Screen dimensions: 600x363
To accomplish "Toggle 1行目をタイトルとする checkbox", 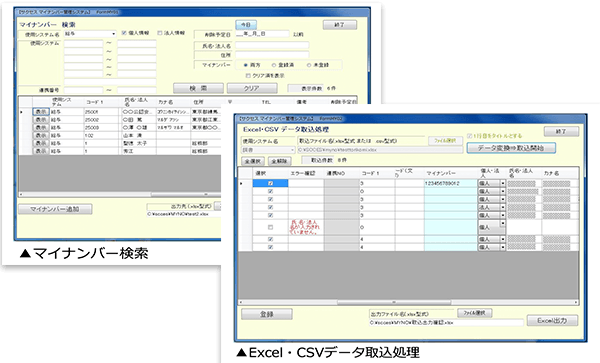I will tap(470, 136).
